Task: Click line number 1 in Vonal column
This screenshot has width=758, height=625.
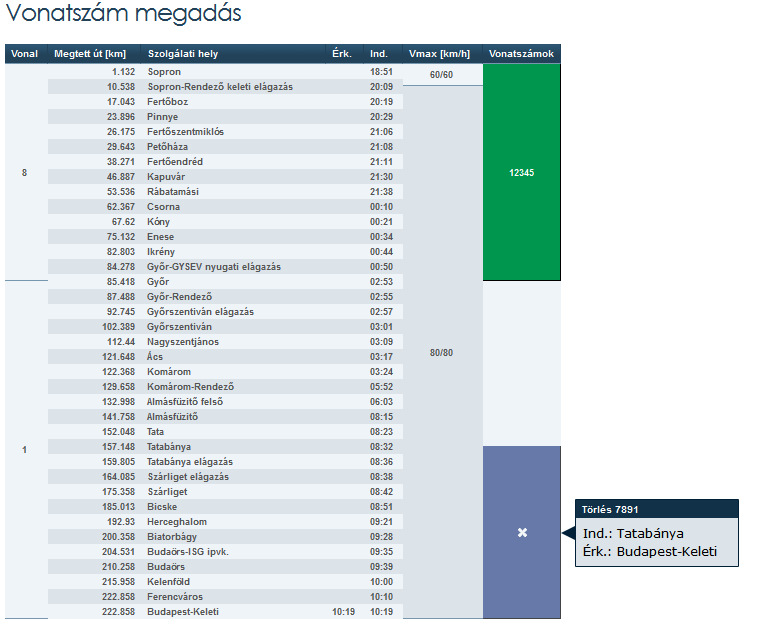Action: [x=24, y=450]
